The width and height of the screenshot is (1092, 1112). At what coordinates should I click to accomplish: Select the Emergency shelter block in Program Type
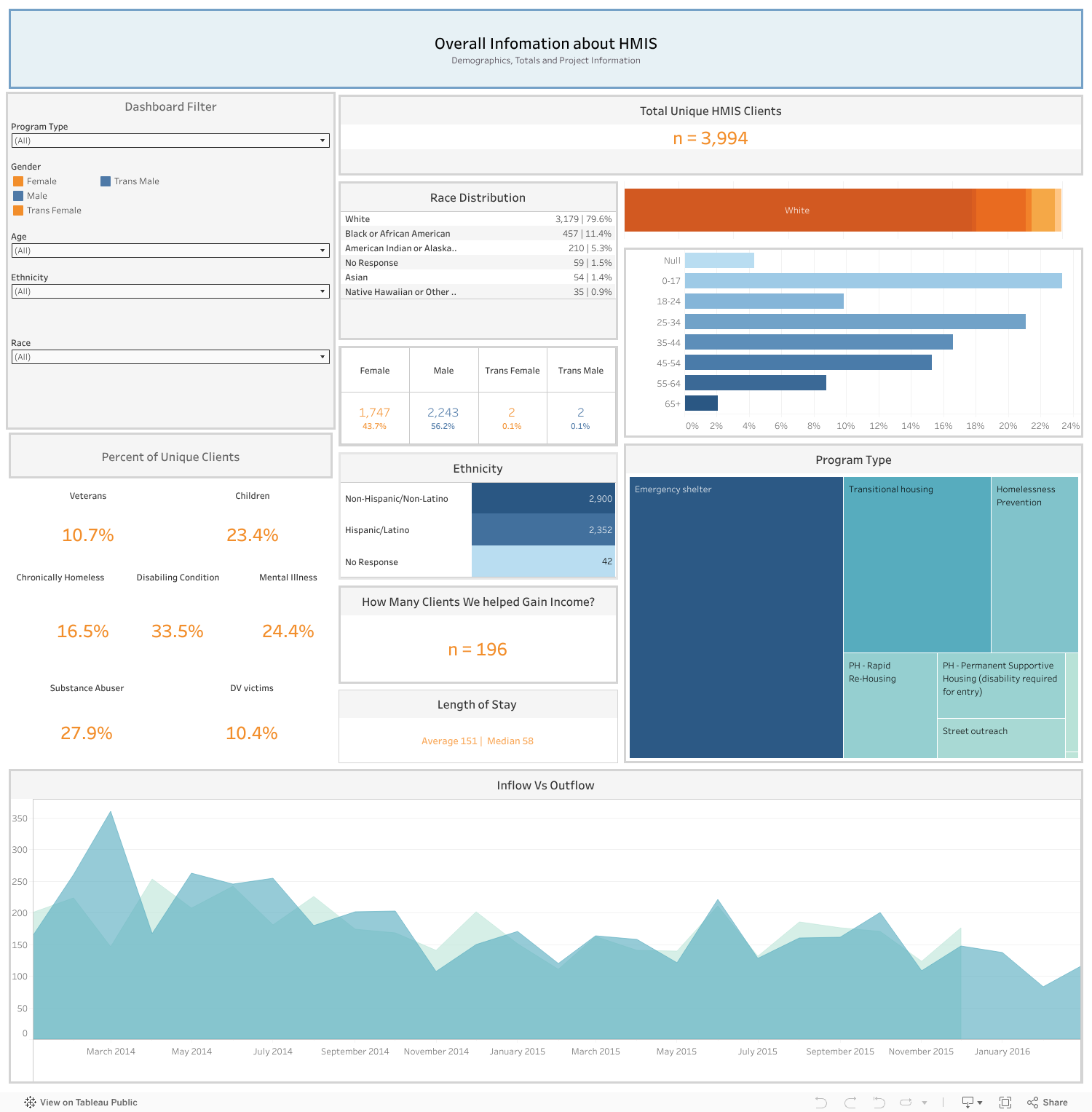[735, 619]
